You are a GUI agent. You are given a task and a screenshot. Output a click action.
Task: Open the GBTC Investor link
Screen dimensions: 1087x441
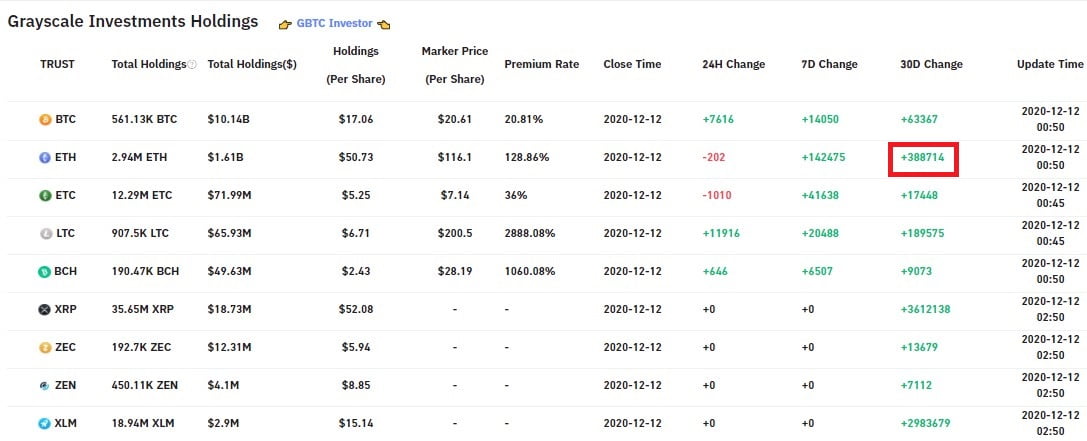click(x=334, y=23)
